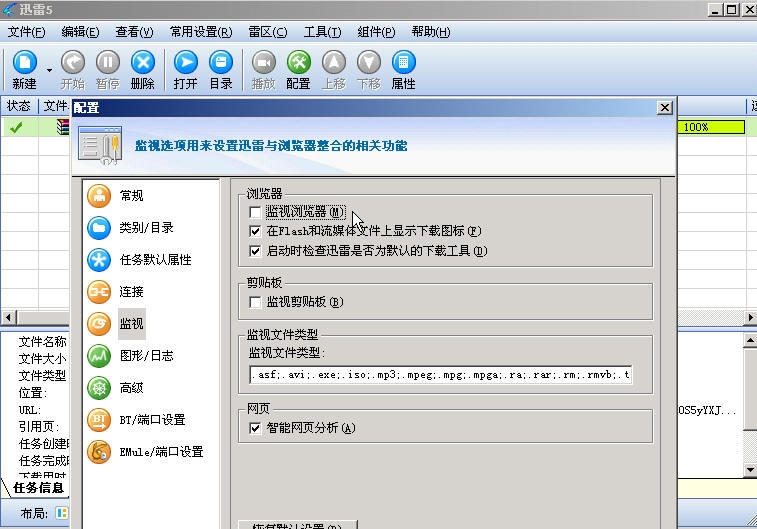The image size is (757, 529).
Task: Enable the 监视浏览器(M) checkbox
Action: (x=255, y=212)
